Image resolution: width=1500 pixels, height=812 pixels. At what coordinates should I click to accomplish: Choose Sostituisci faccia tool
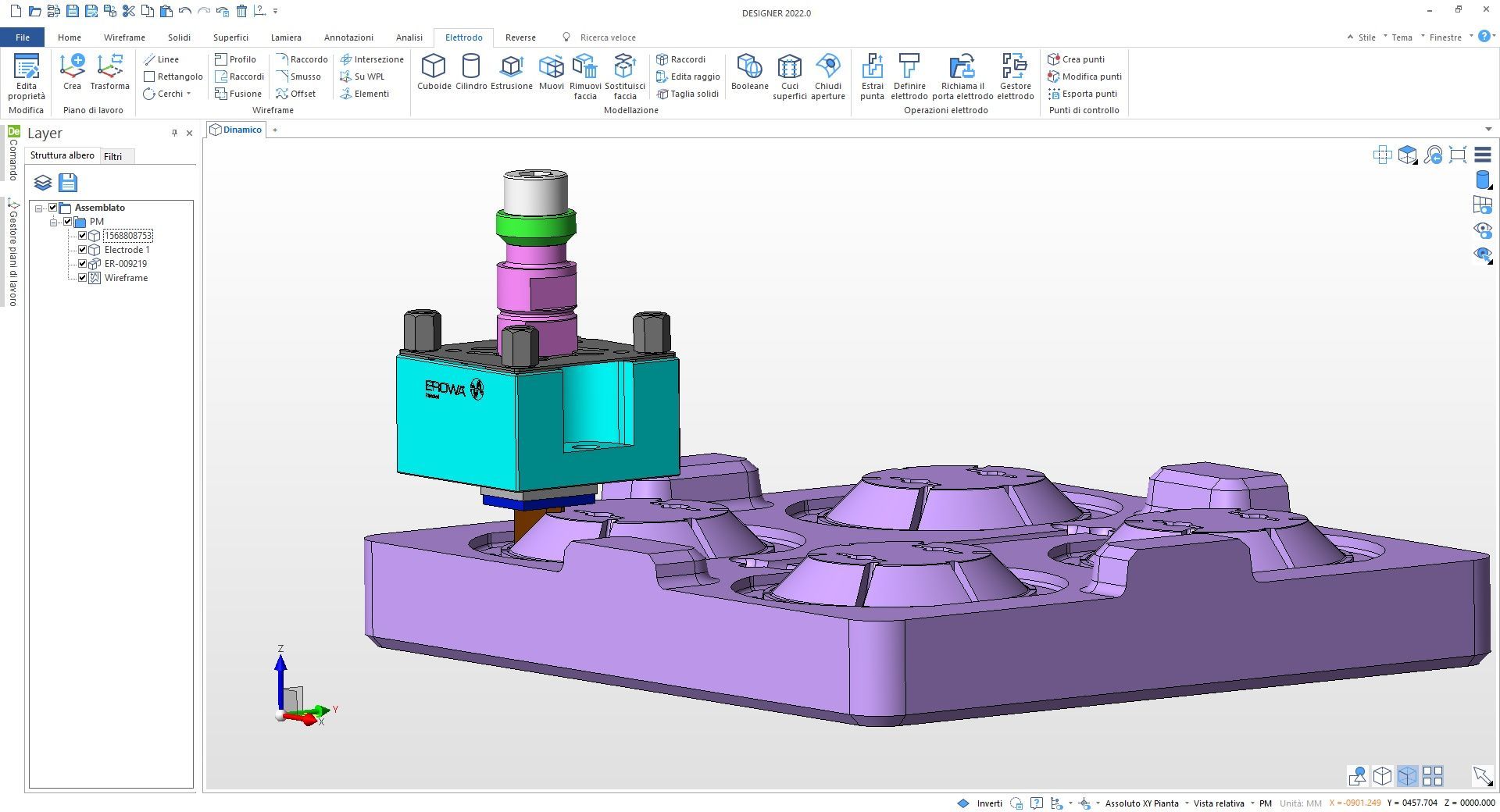(625, 77)
